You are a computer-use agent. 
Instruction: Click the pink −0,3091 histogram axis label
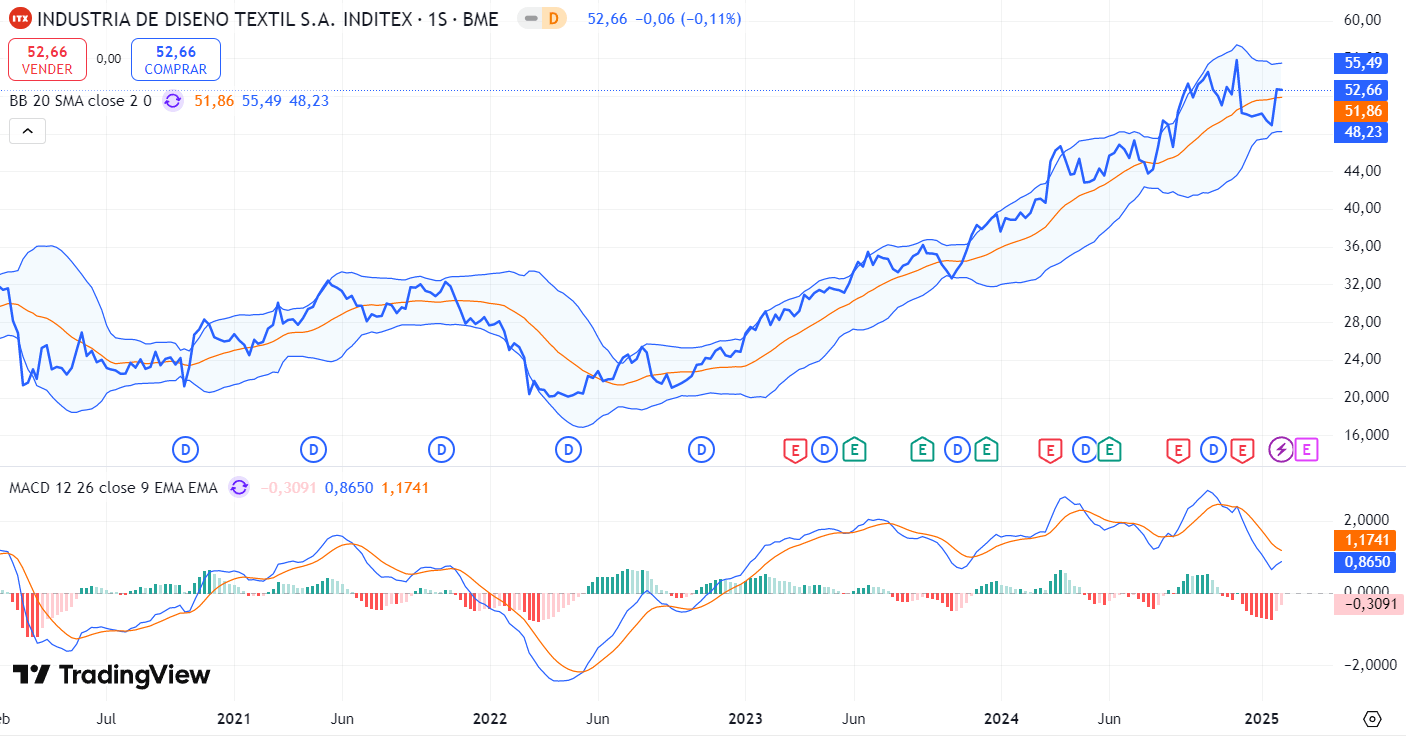click(1369, 603)
